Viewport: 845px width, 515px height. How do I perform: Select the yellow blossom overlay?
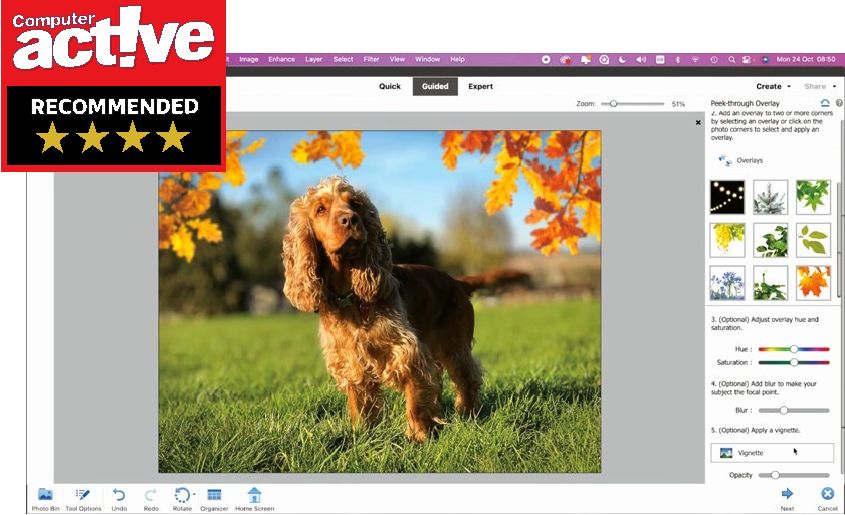[728, 240]
